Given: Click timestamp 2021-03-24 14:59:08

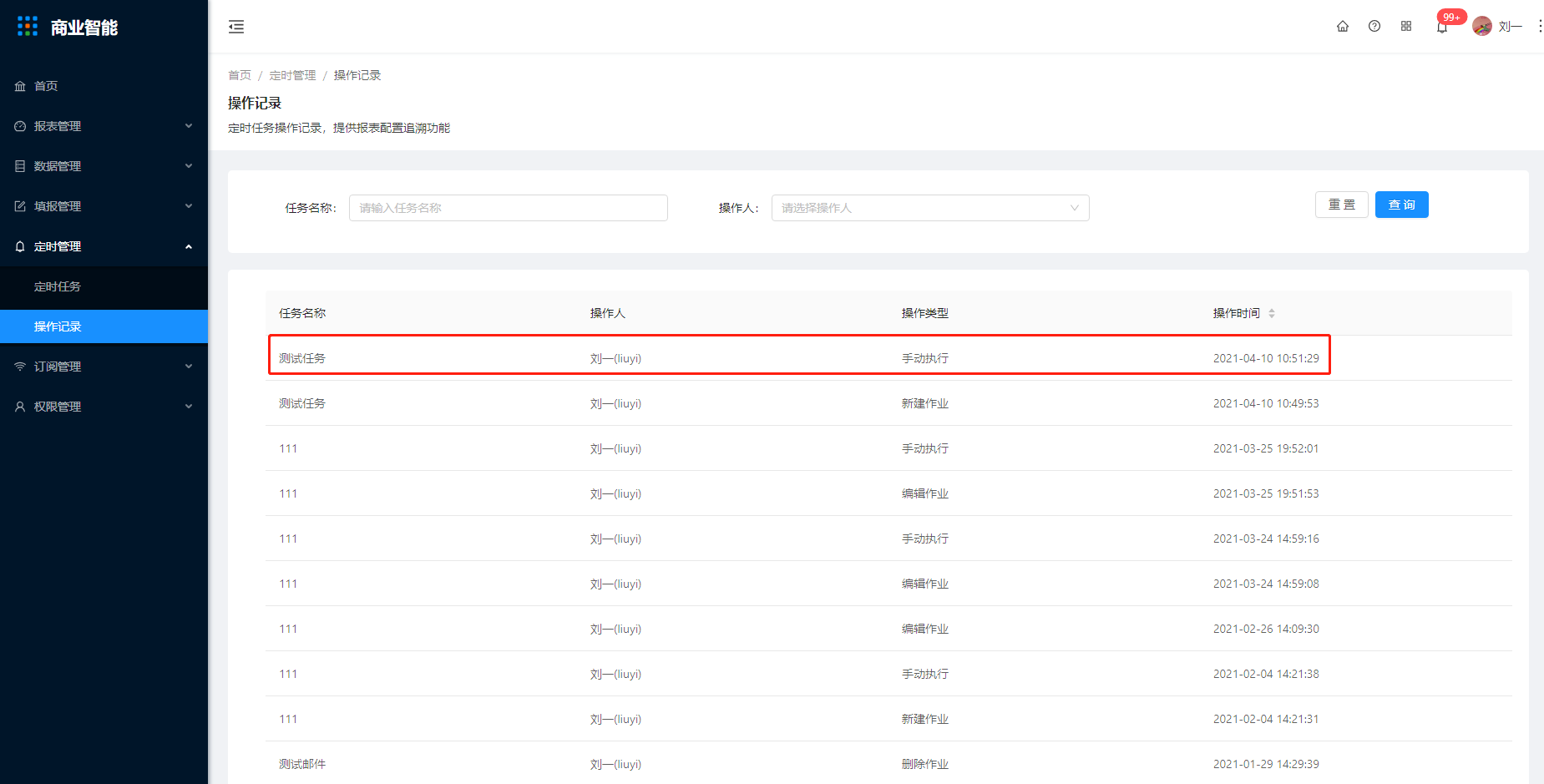Looking at the screenshot, I should coord(1266,584).
